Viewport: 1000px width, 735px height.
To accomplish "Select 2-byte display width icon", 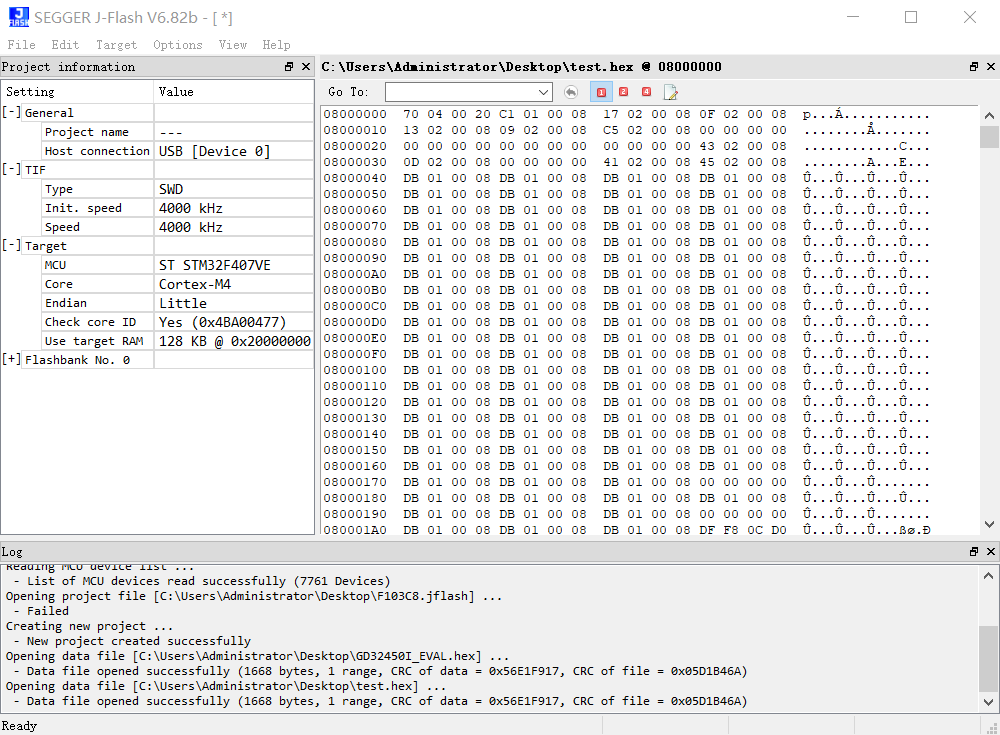I will (x=623, y=91).
